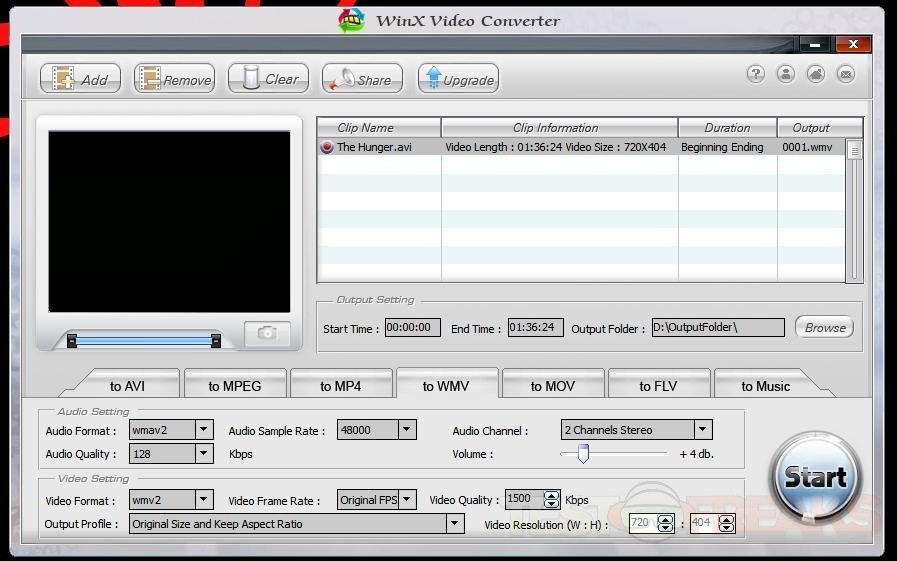Click the Clear list button
Viewport: 897px width, 561px height.
268,78
